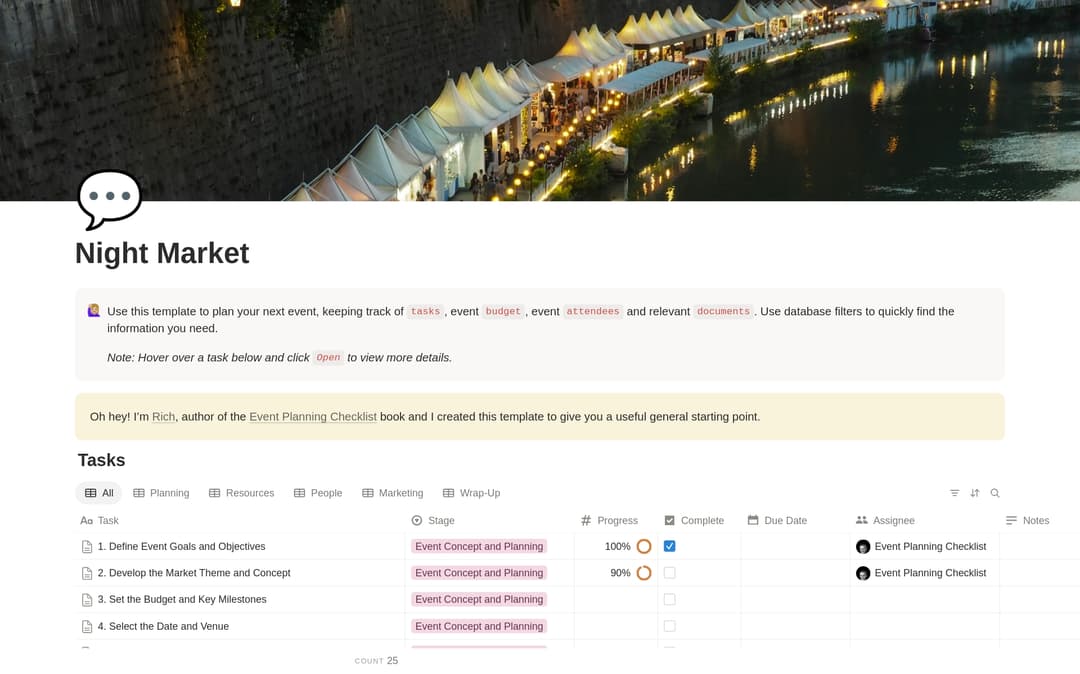Click the sort arrows icon
The height and width of the screenshot is (674, 1080).
[975, 493]
